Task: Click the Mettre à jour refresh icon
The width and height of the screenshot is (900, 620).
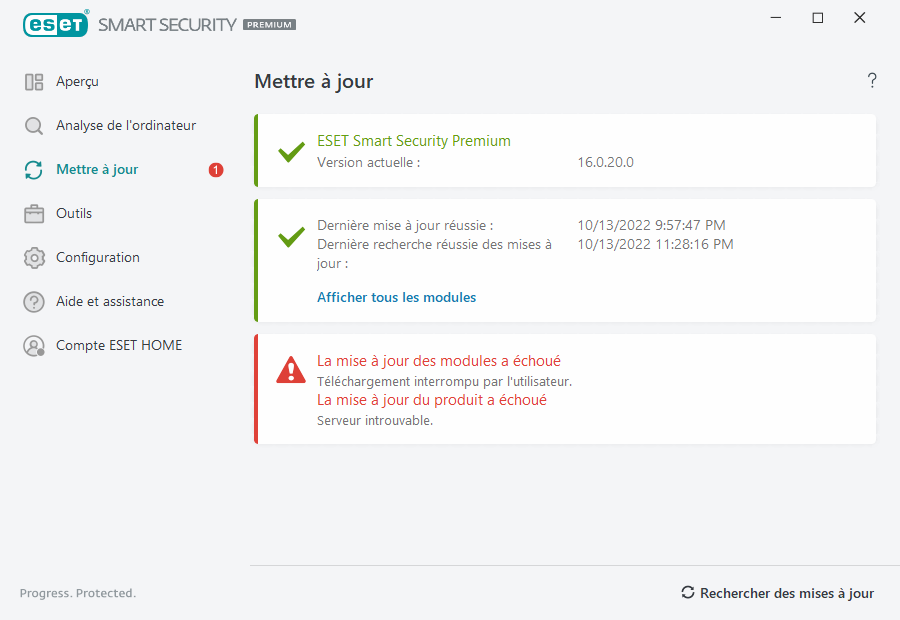Action: click(x=34, y=170)
